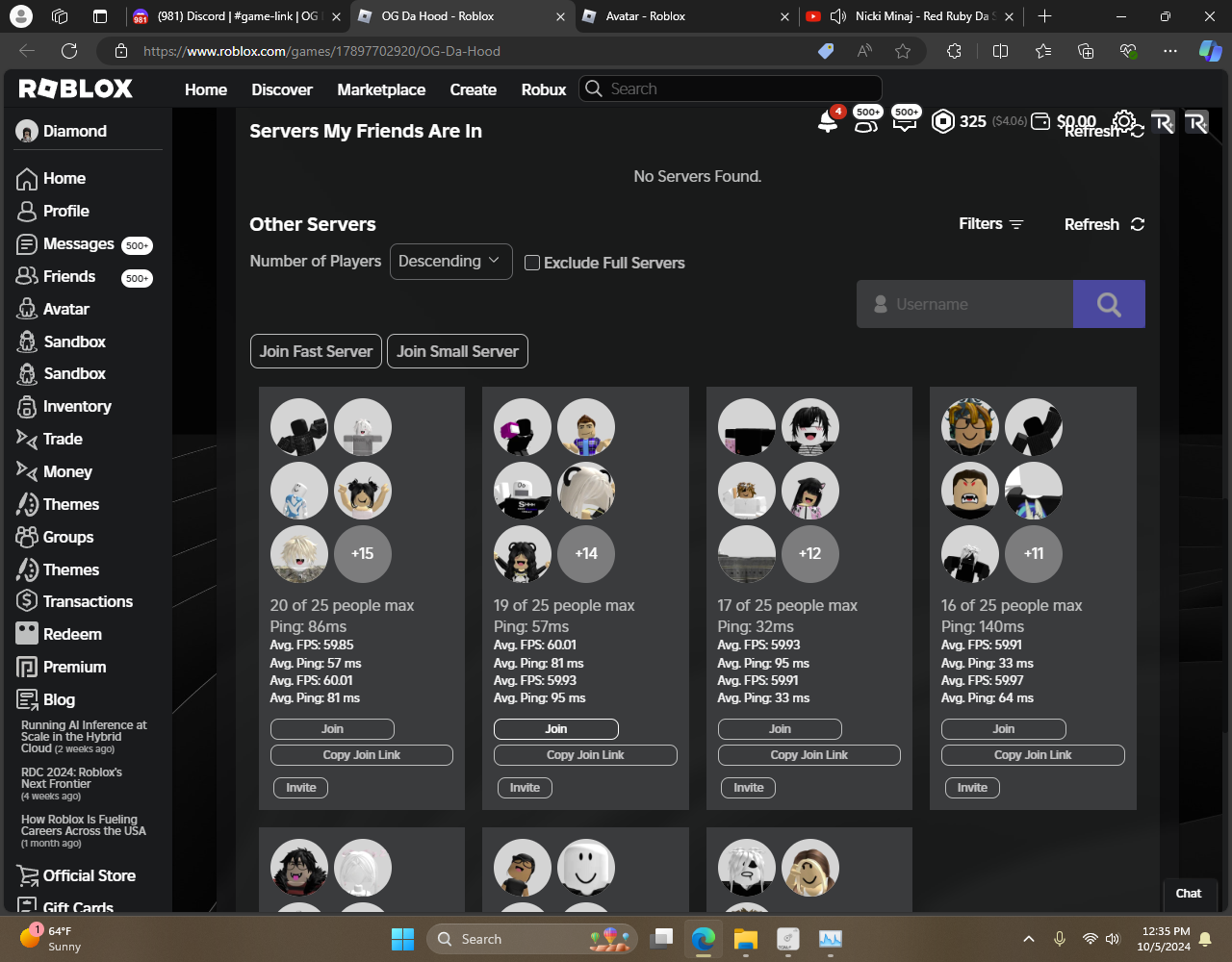Image resolution: width=1232 pixels, height=962 pixels.
Task: Open the Premium sidebar icon
Action: 27,668
